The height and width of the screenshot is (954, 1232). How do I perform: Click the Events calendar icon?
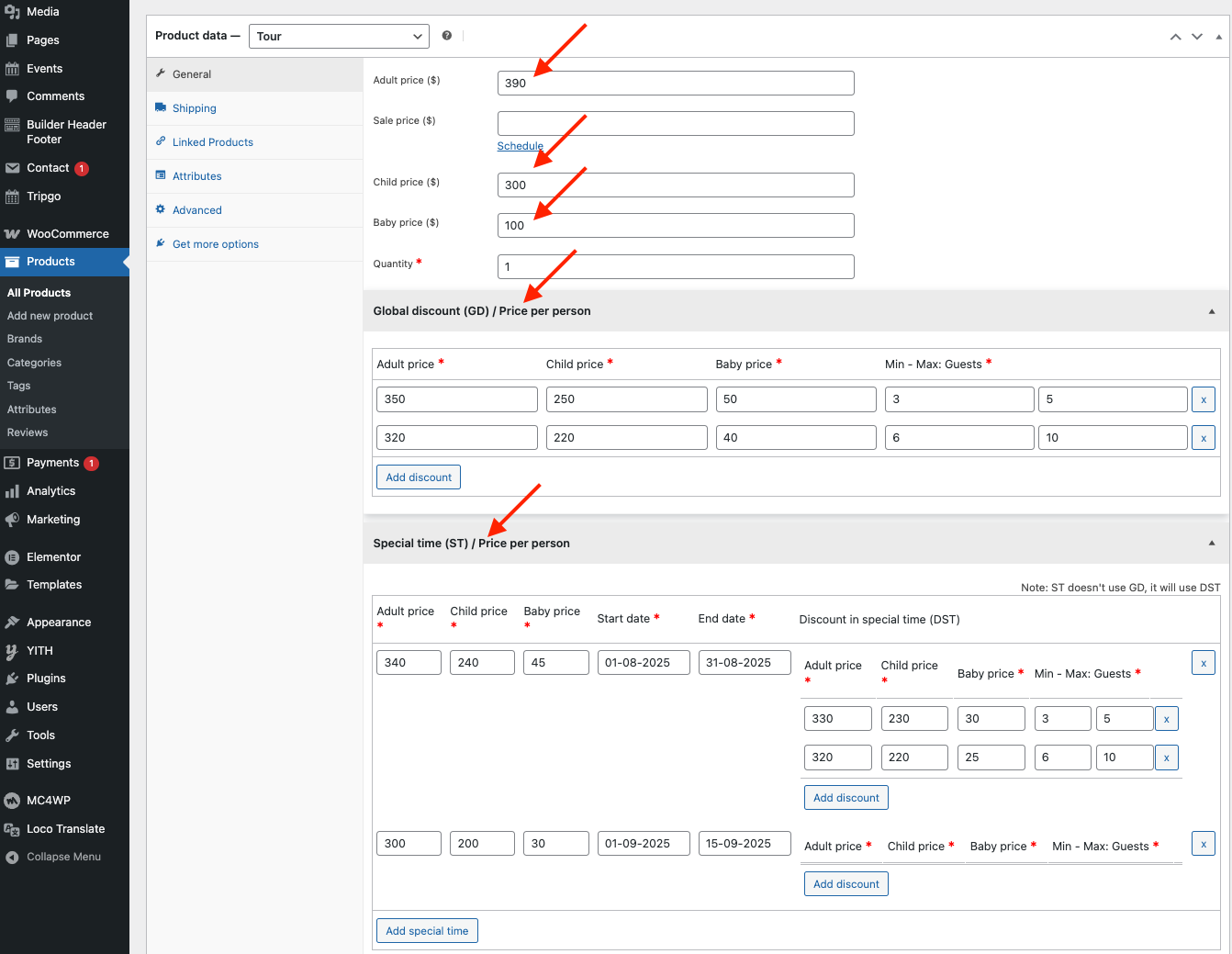12,69
